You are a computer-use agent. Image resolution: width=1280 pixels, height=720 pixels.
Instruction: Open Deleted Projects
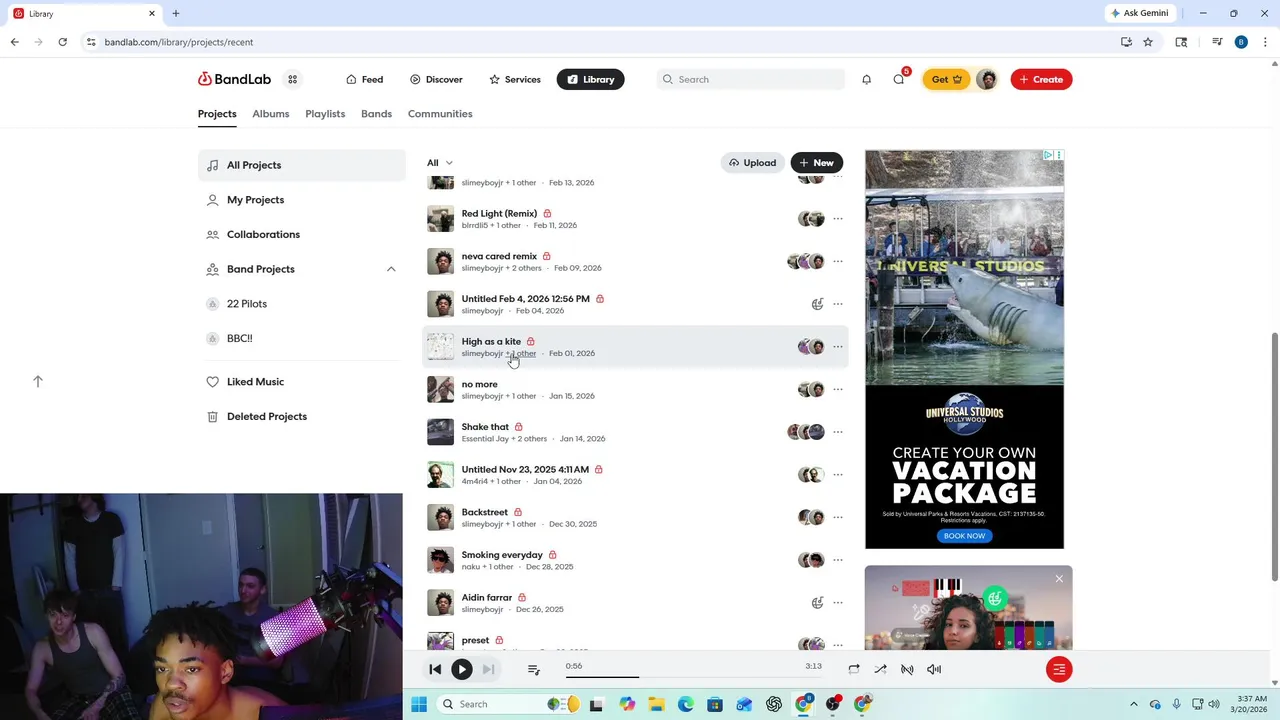click(301, 416)
